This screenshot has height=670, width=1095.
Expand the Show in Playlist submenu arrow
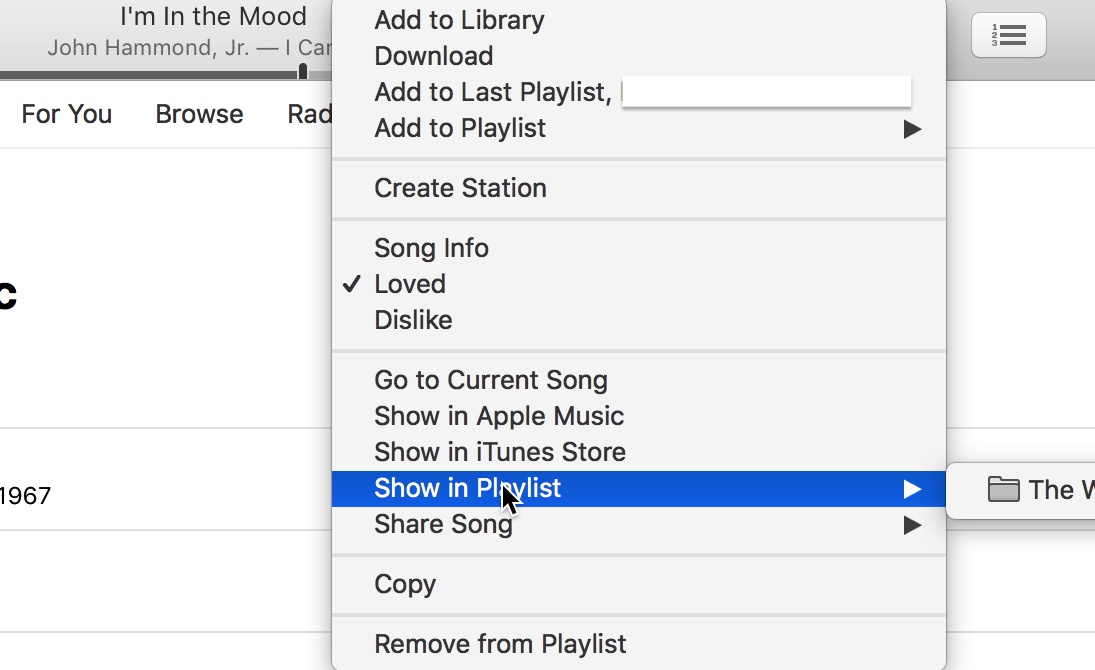pyautogui.click(x=911, y=489)
